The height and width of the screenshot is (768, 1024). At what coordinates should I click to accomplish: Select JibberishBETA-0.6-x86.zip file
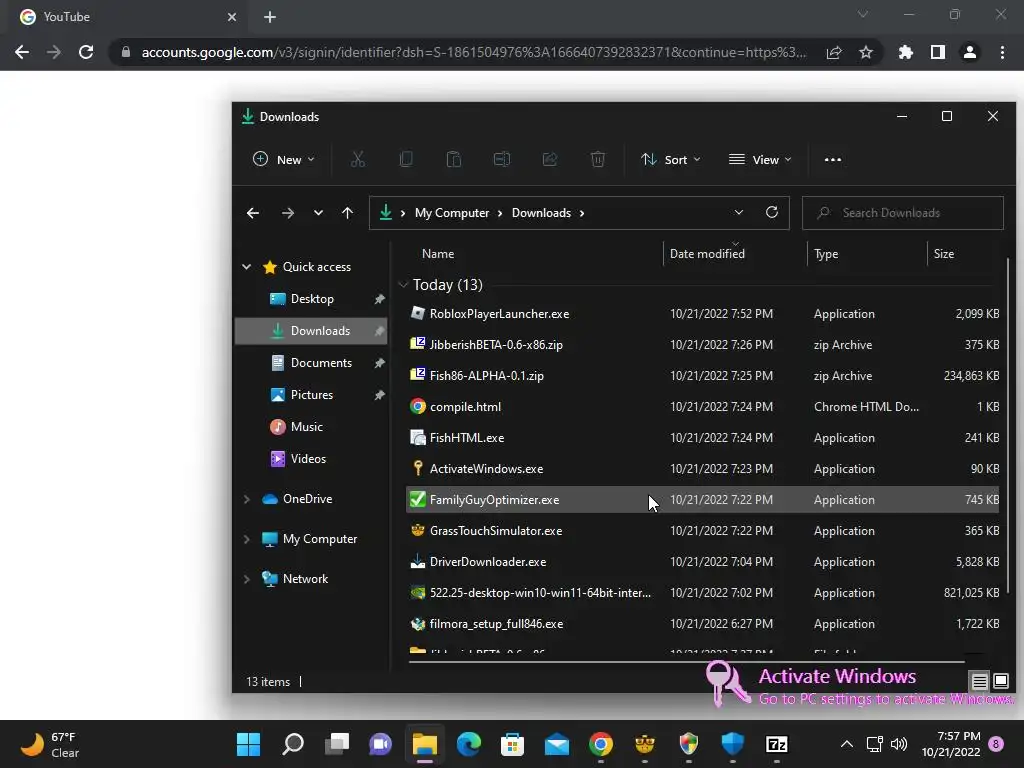[x=703, y=344]
